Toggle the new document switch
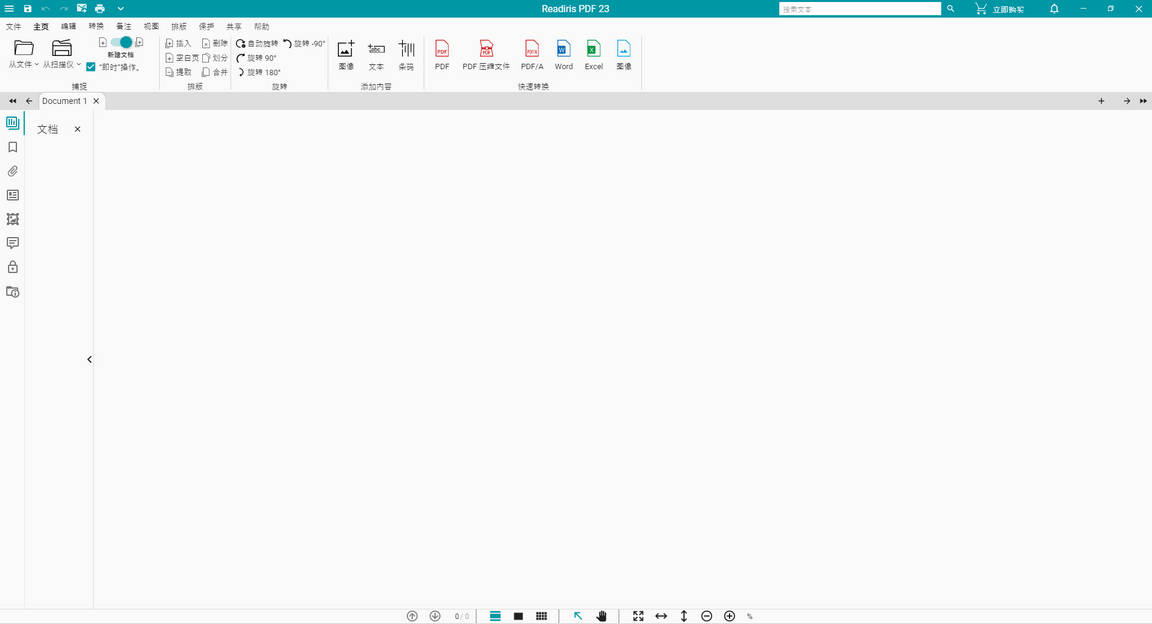 click(121, 43)
